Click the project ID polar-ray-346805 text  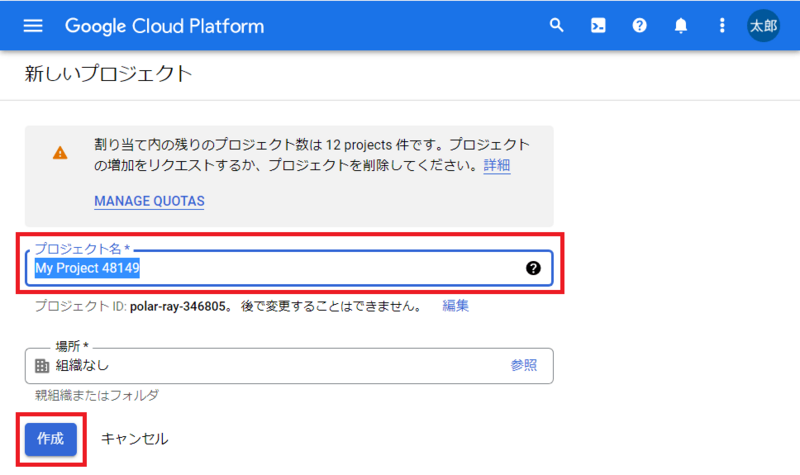181,305
